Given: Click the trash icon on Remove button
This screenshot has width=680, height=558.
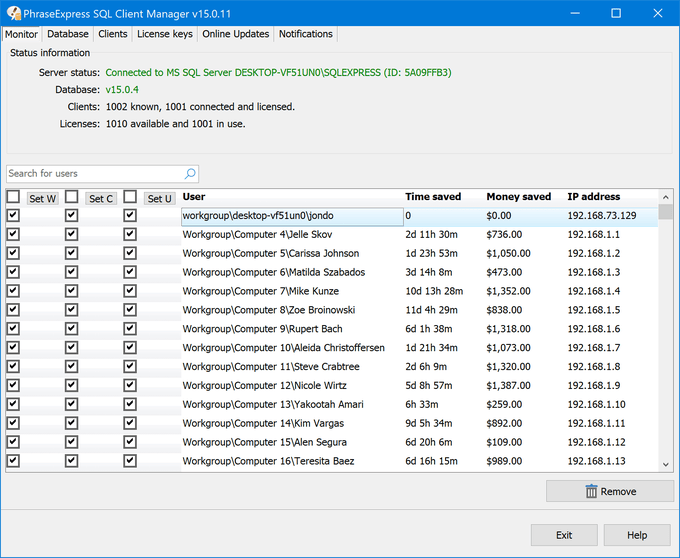Looking at the screenshot, I should coord(591,491).
